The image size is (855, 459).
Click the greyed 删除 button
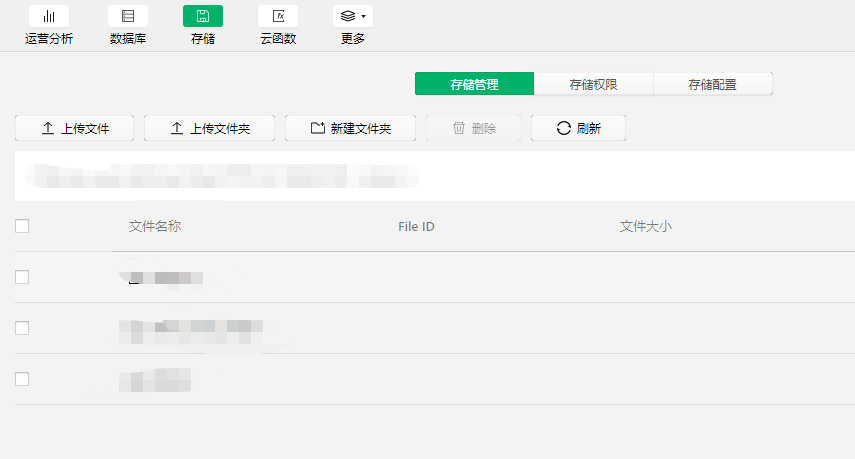tap(473, 128)
